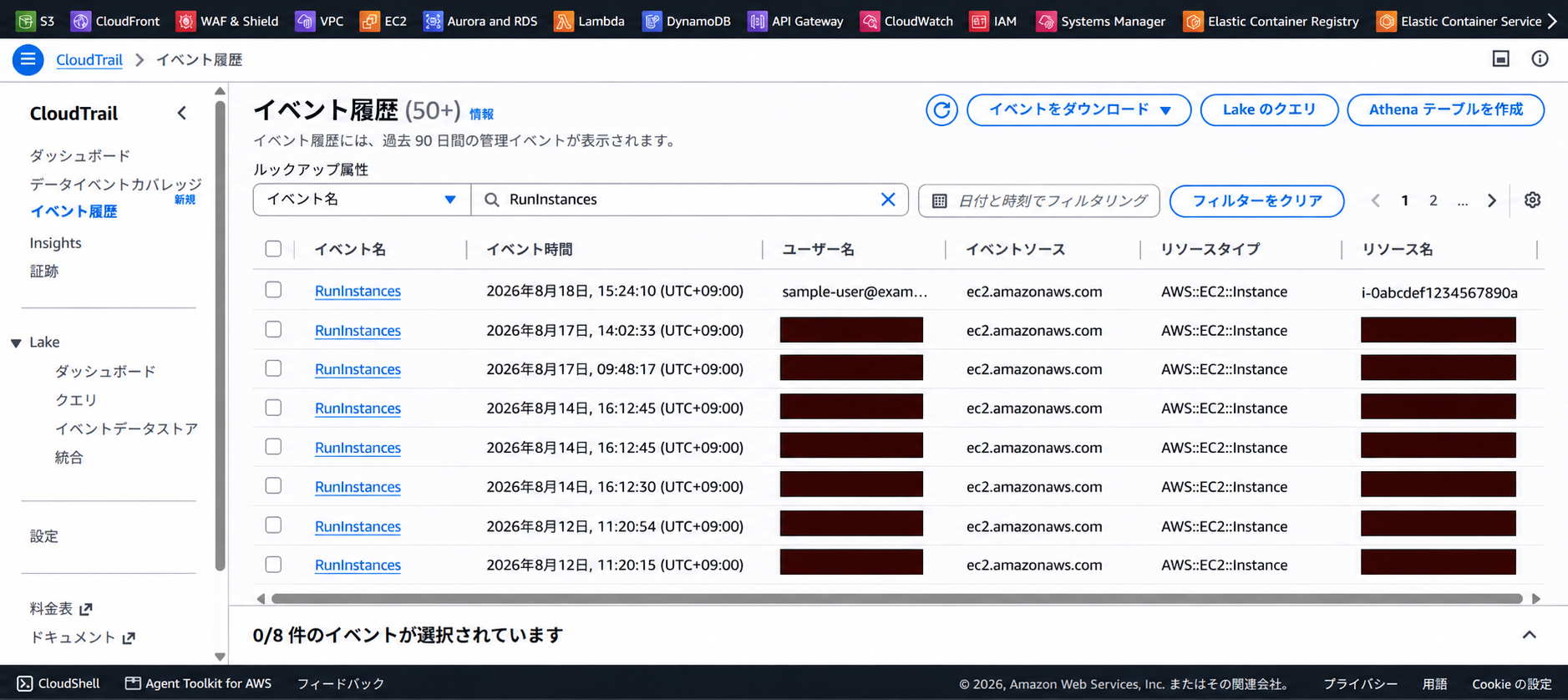
Task: Open Elastic Container Service shortcut
Action: point(1459,21)
